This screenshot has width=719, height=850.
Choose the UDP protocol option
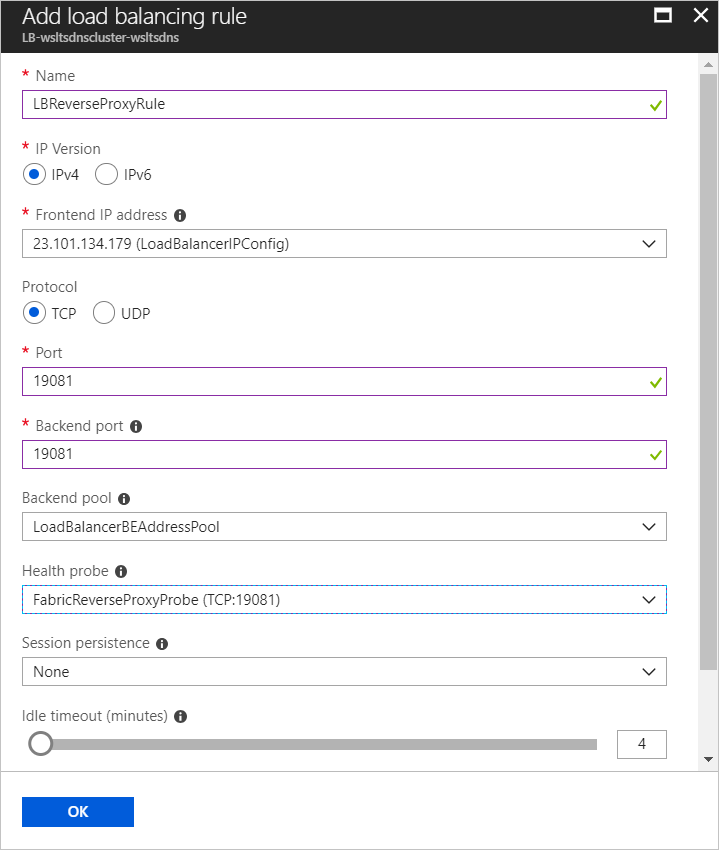(104, 313)
